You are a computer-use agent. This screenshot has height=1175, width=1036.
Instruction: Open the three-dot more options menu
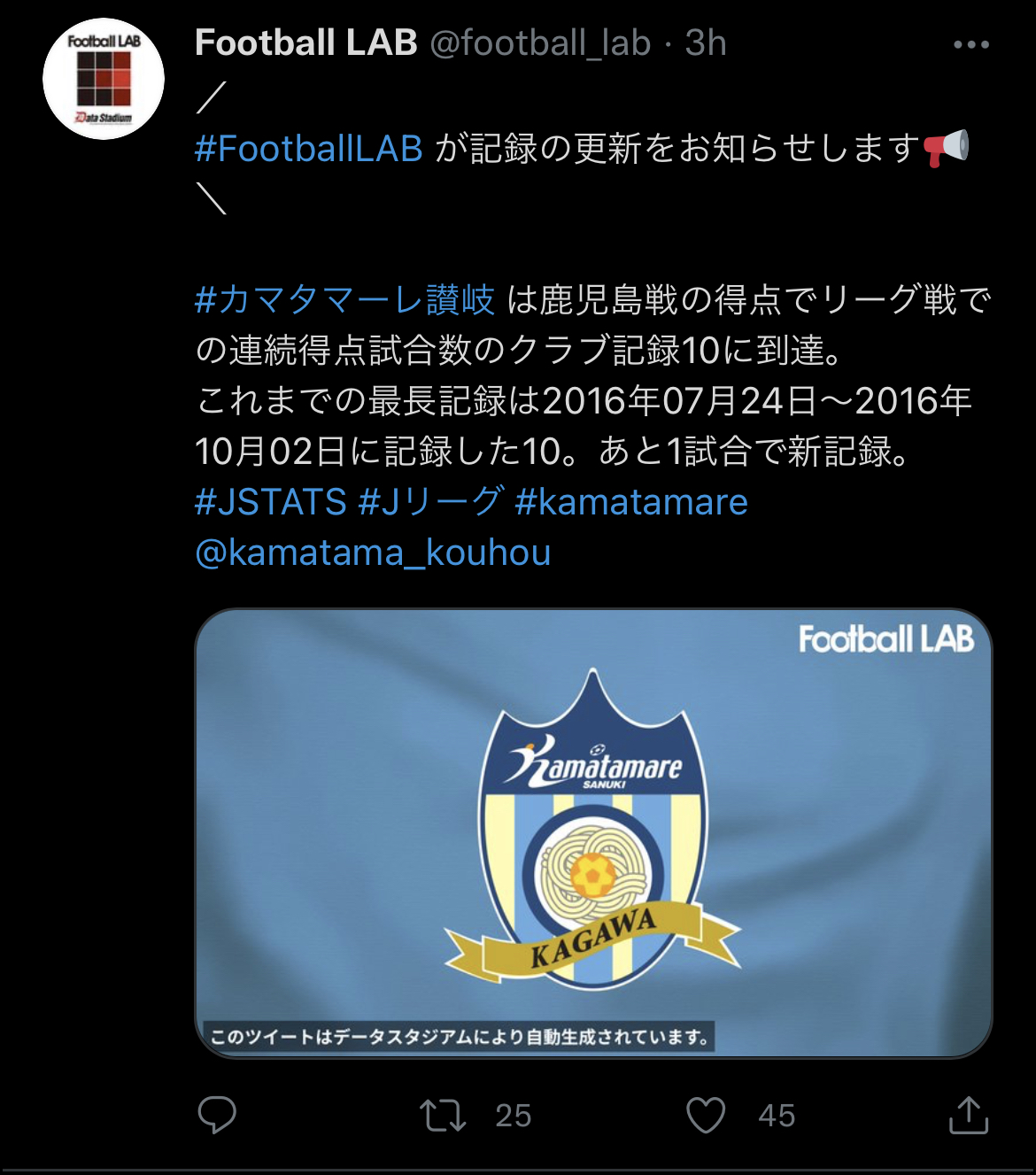pyautogui.click(x=970, y=44)
